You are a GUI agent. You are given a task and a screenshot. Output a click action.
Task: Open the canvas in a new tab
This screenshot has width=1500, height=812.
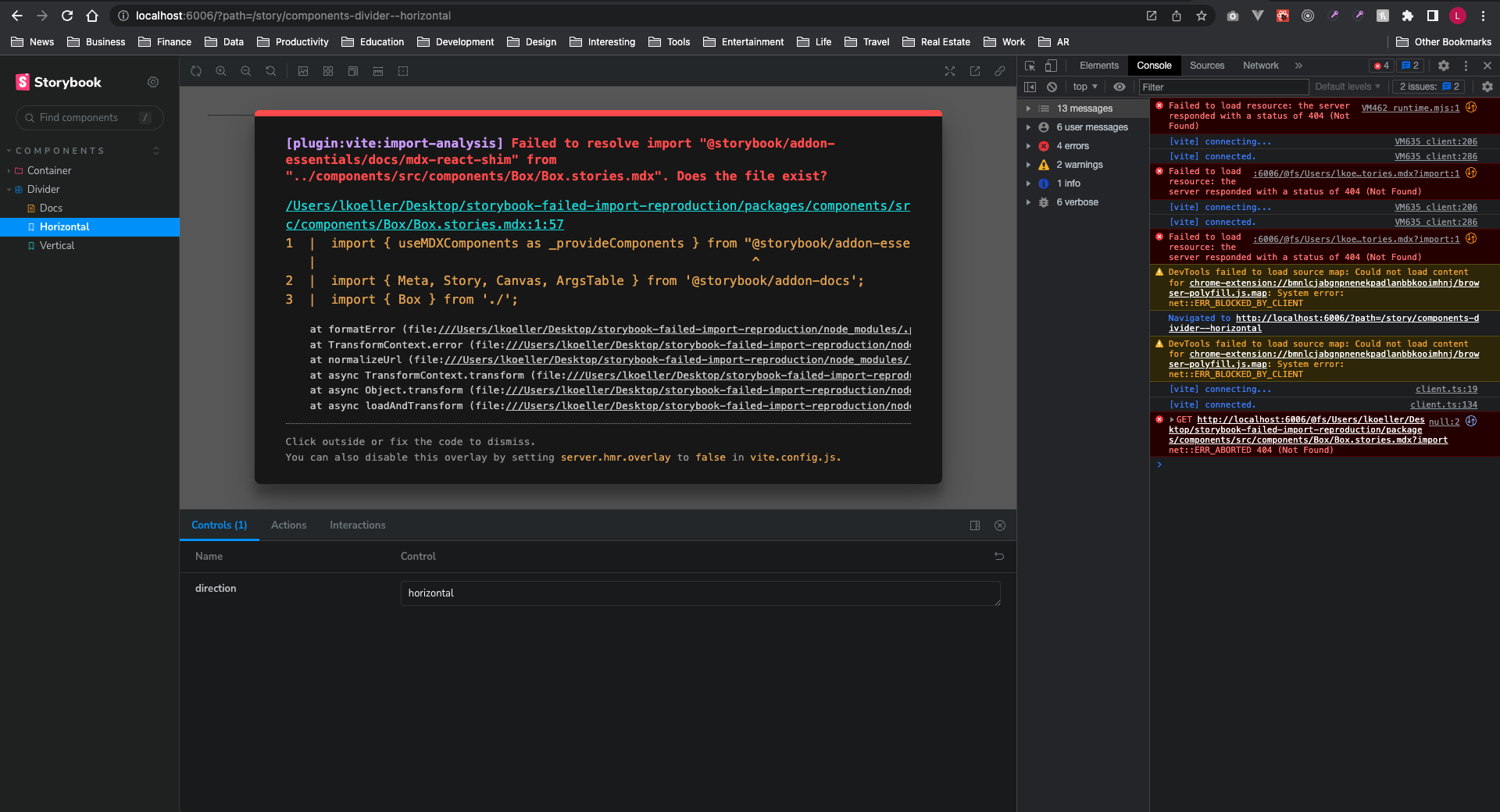pyautogui.click(x=975, y=71)
